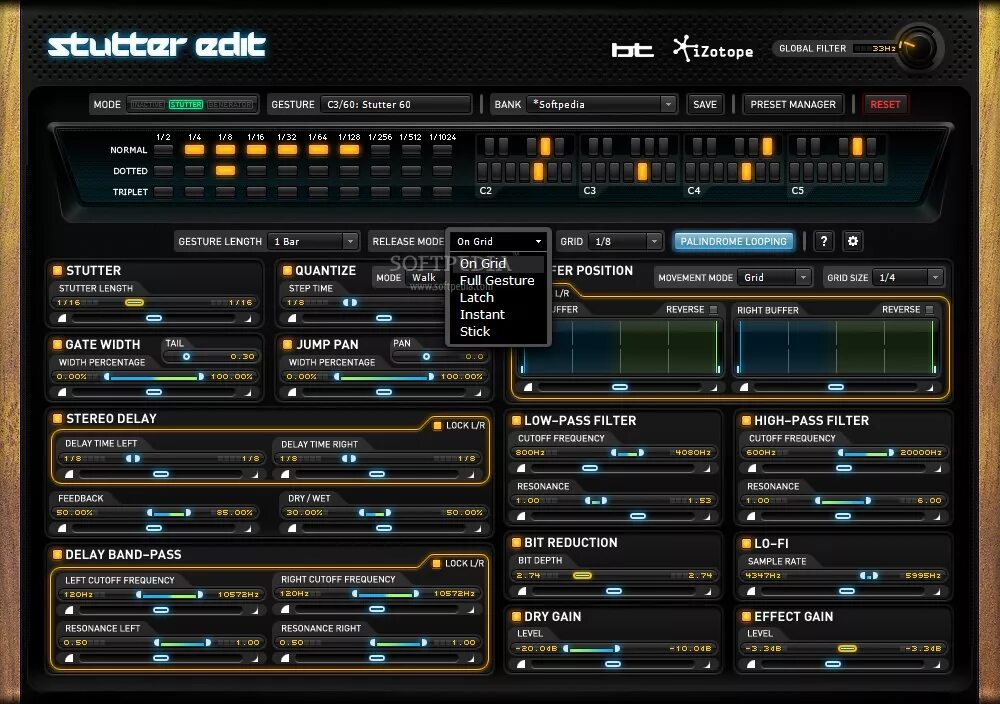This screenshot has width=1000, height=704.
Task: Select Latch release mode
Action: pyautogui.click(x=497, y=297)
